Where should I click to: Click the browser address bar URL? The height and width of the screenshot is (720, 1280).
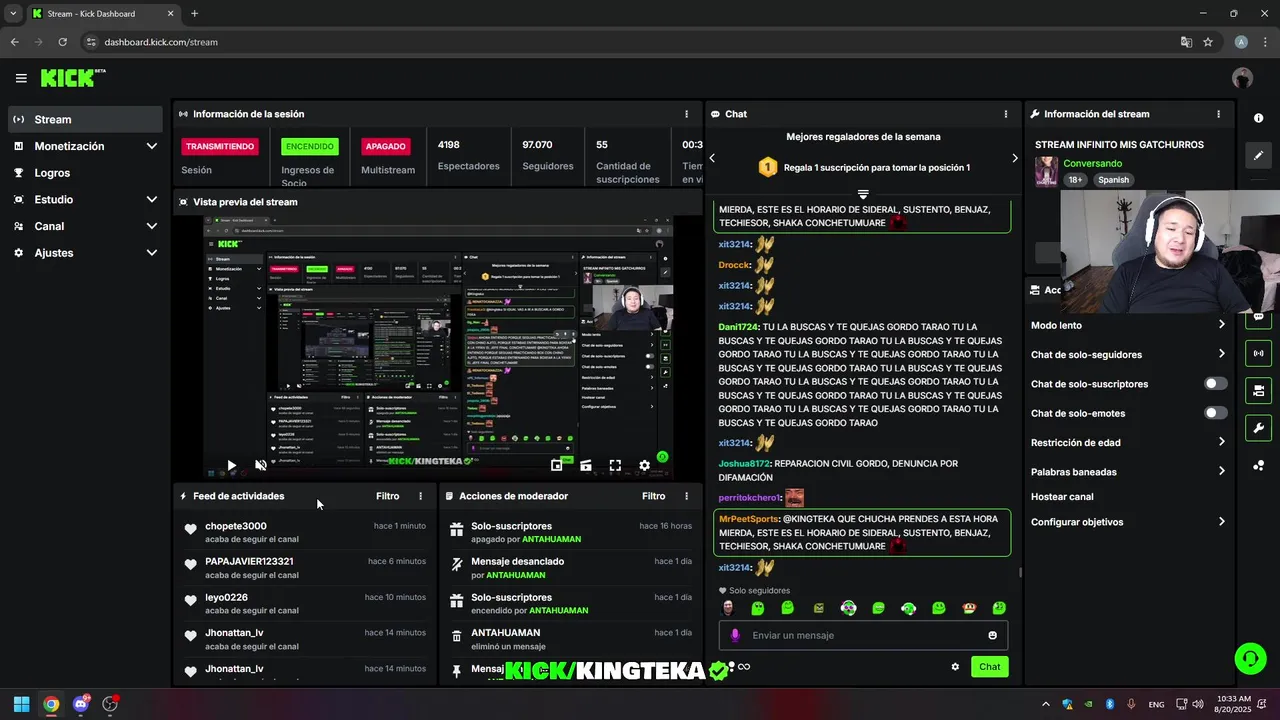(x=161, y=42)
